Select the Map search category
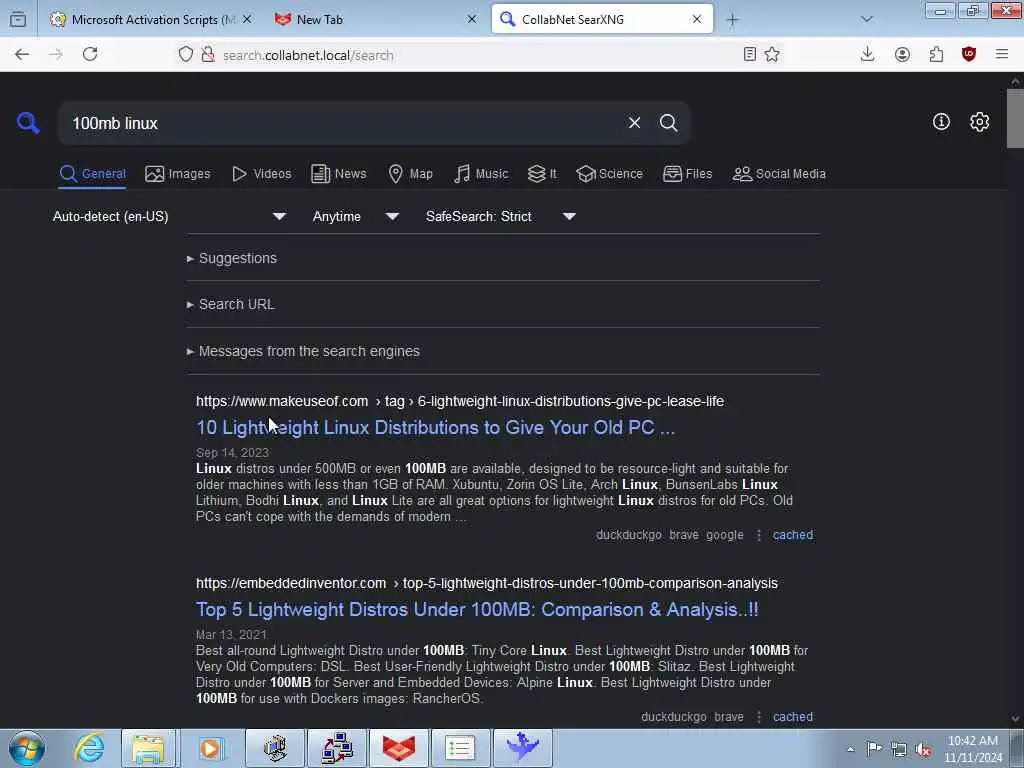Screen dimensions: 1024x768 click(410, 174)
